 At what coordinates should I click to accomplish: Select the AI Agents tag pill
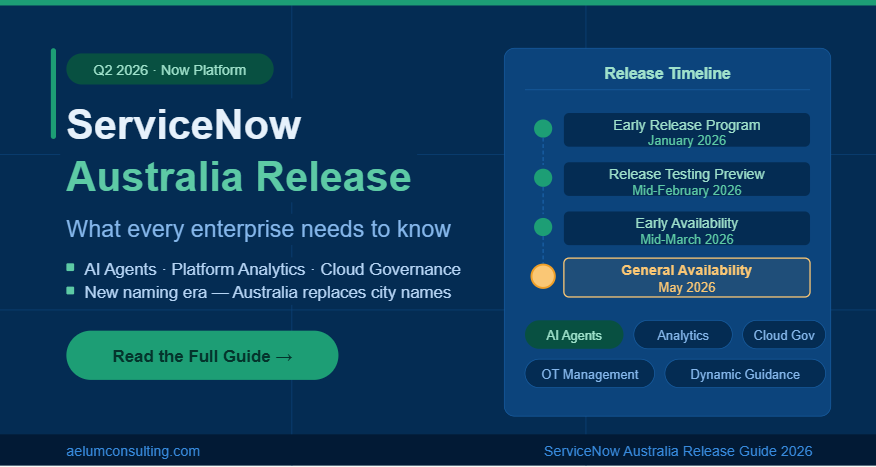[574, 335]
